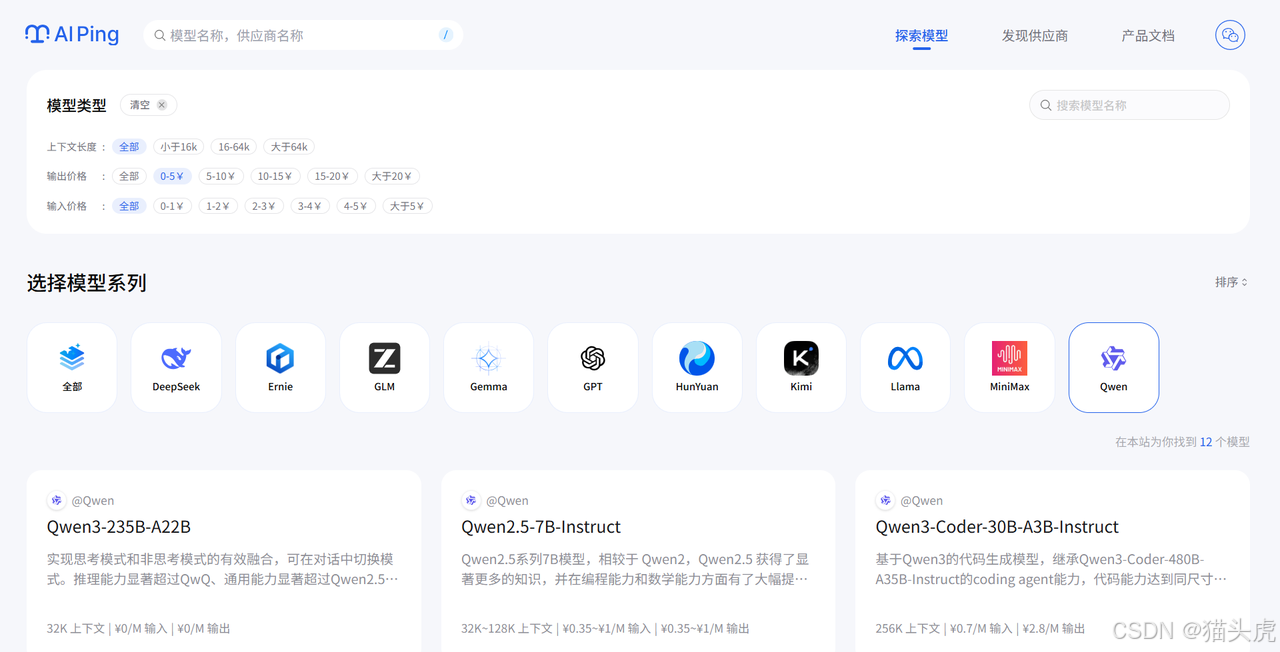Viewport: 1280px width, 652px height.
Task: Open Qwen3-Coder-30B-A3B-Instruct model title
Action: pos(997,527)
